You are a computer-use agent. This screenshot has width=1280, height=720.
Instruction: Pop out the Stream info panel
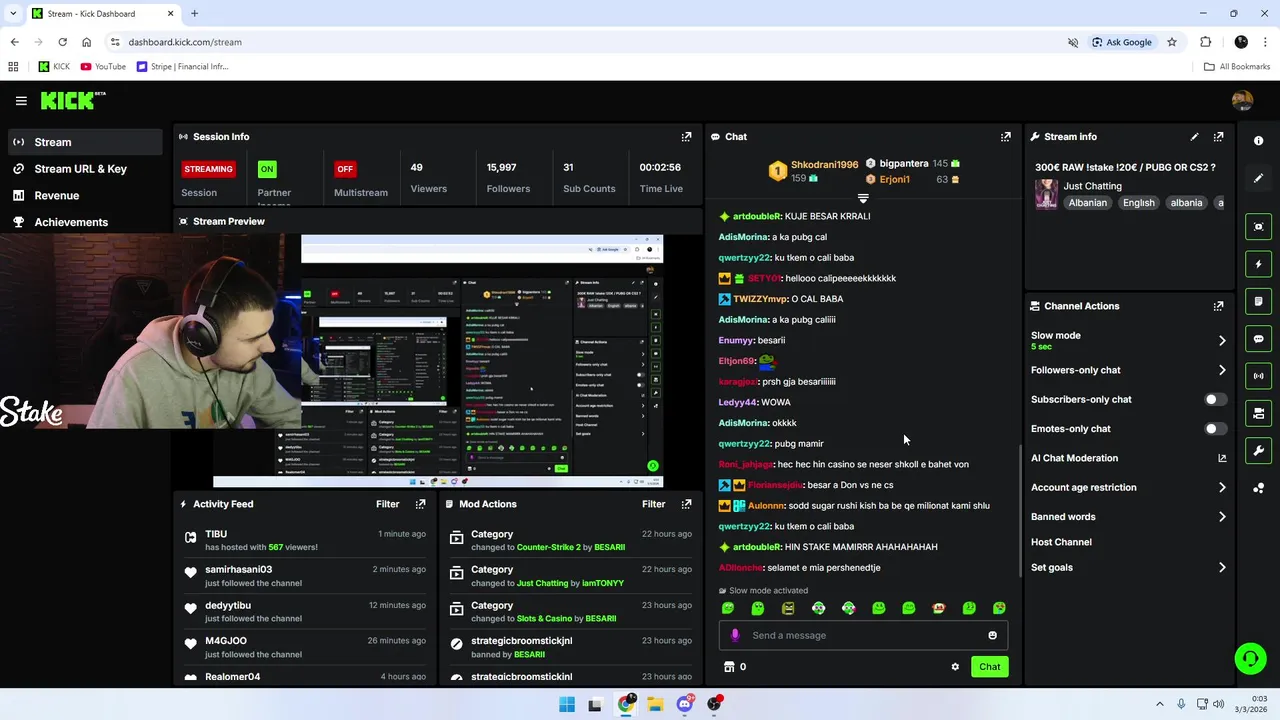click(x=1218, y=137)
